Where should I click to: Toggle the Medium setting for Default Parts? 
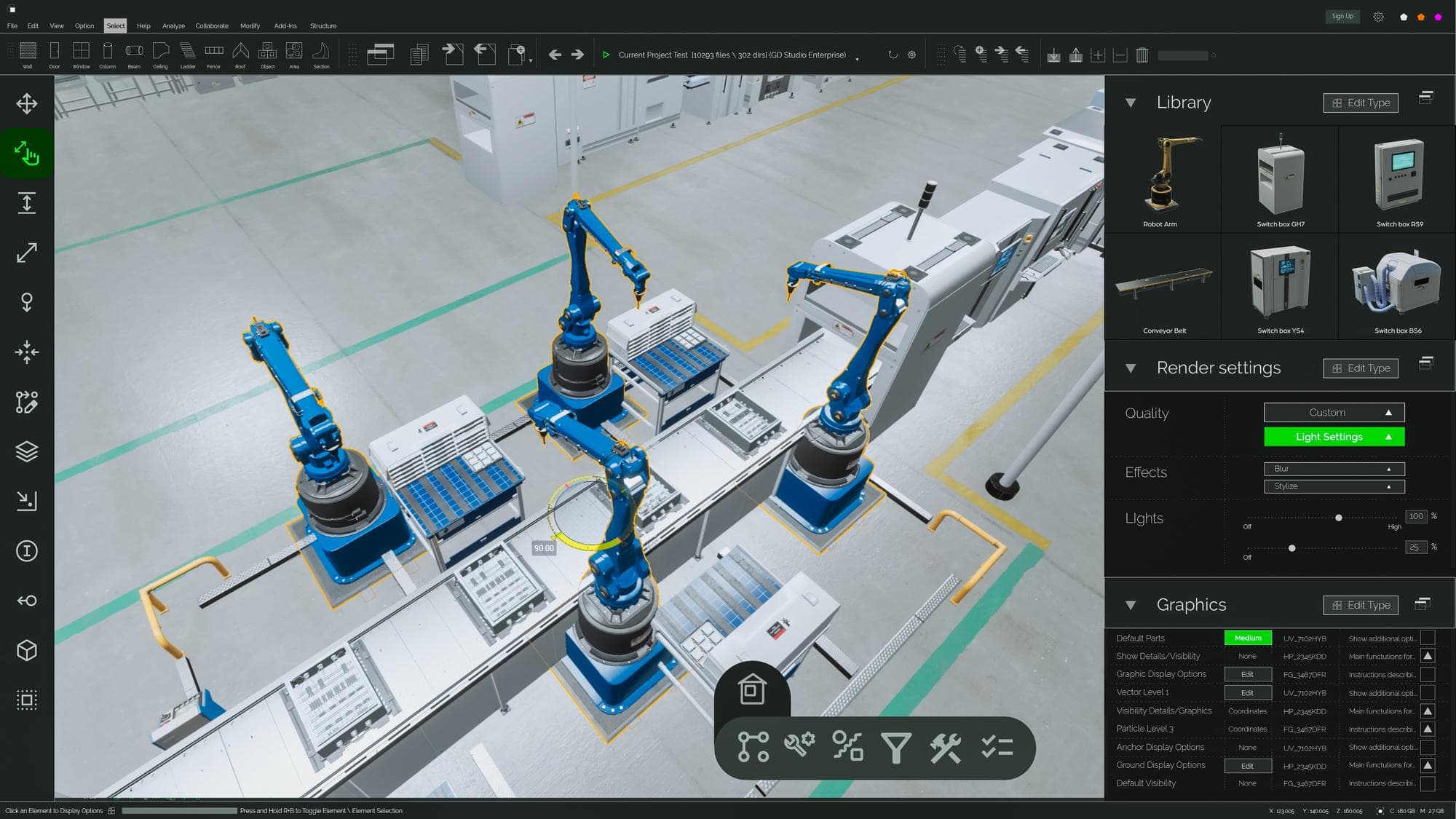click(x=1248, y=638)
